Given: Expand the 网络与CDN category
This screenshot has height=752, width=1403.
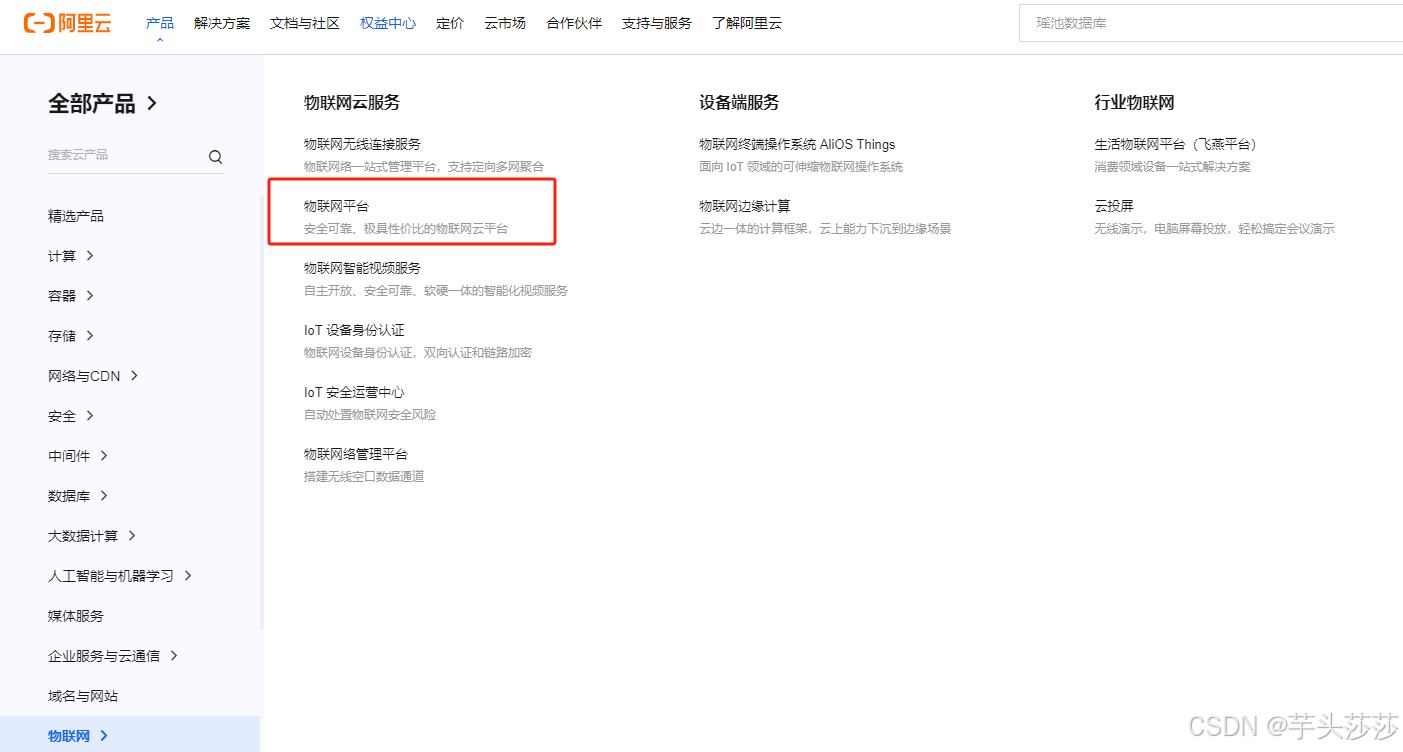Looking at the screenshot, I should [x=93, y=376].
